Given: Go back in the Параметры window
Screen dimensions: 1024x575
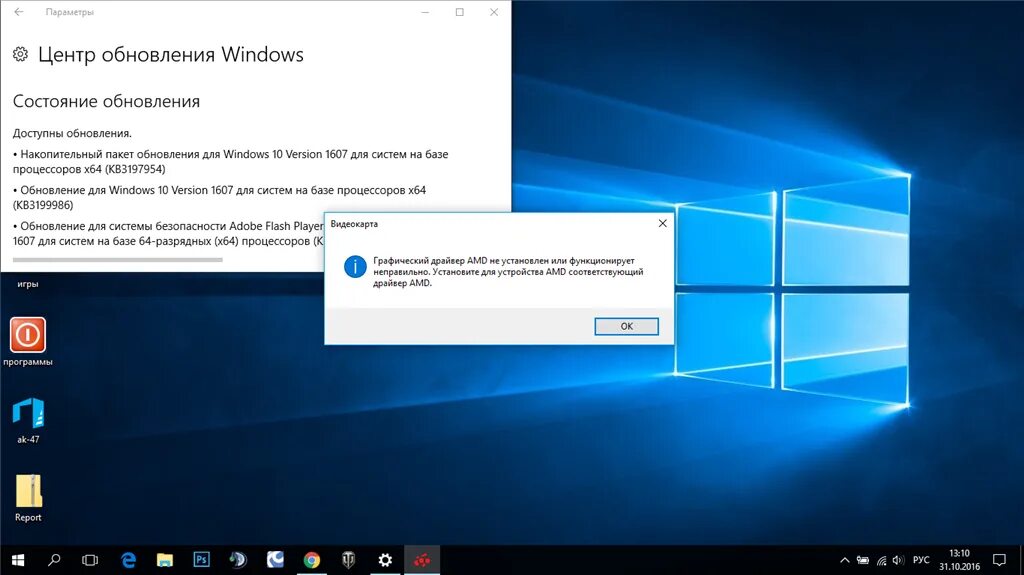Looking at the screenshot, I should pyautogui.click(x=19, y=12).
